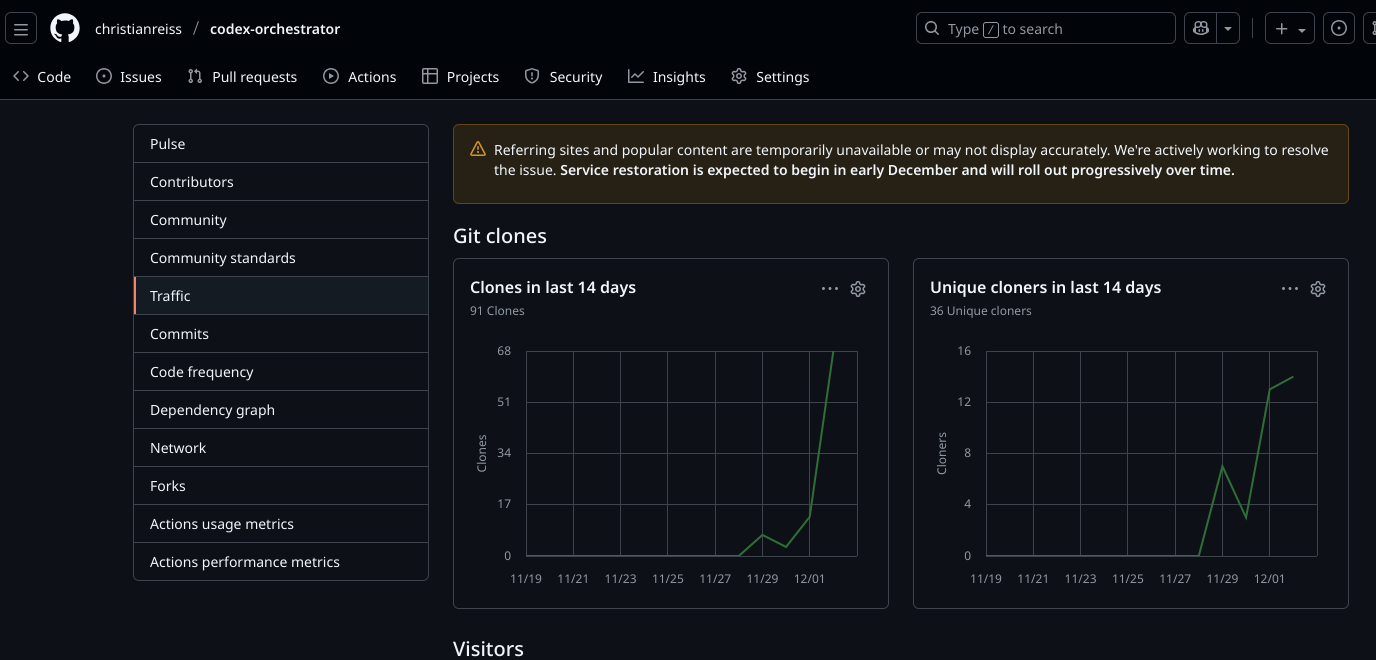Select Actions usage metrics in sidebar
Viewport: 1376px width, 660px height.
tap(222, 524)
